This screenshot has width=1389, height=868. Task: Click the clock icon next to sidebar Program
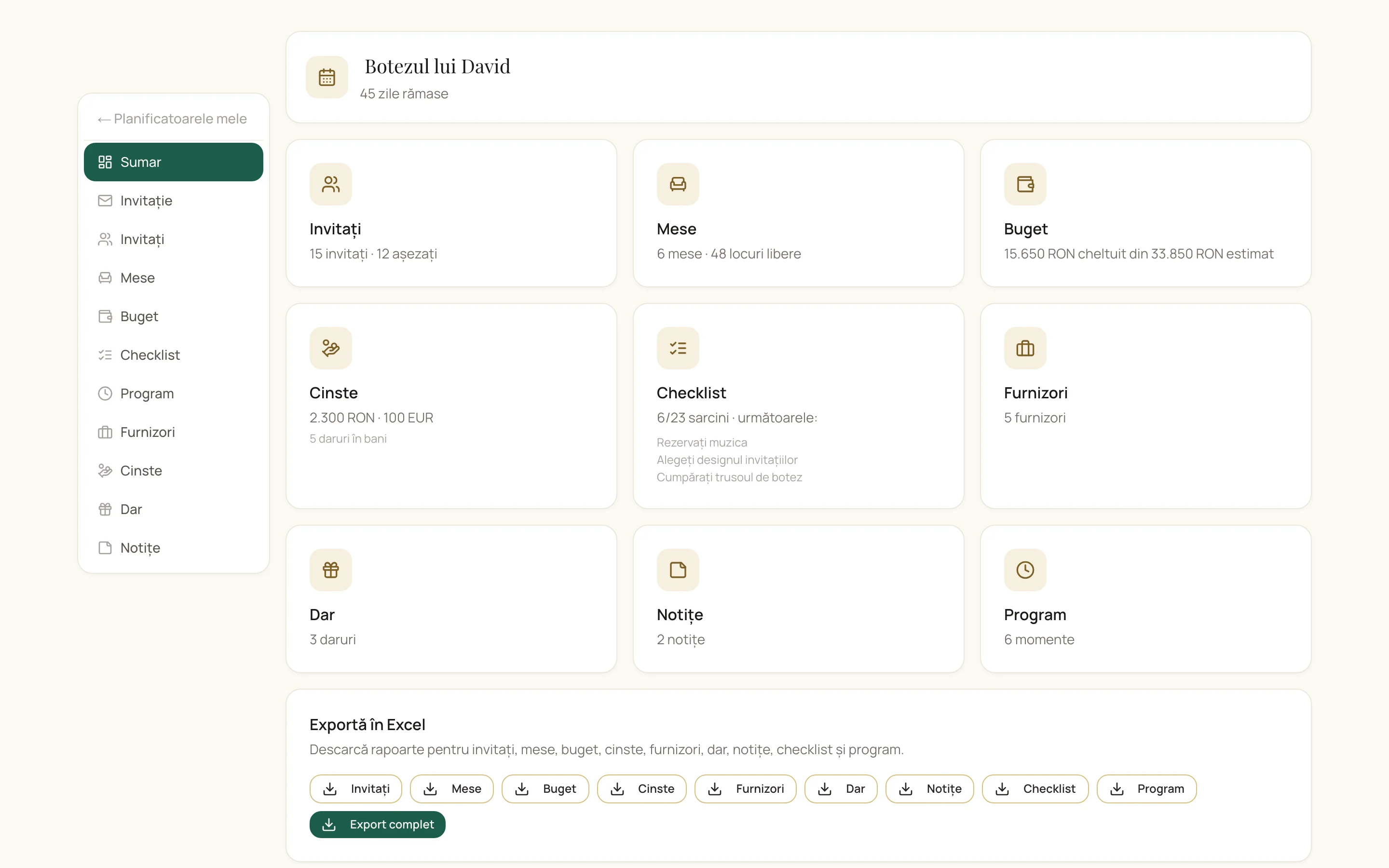pyautogui.click(x=105, y=393)
